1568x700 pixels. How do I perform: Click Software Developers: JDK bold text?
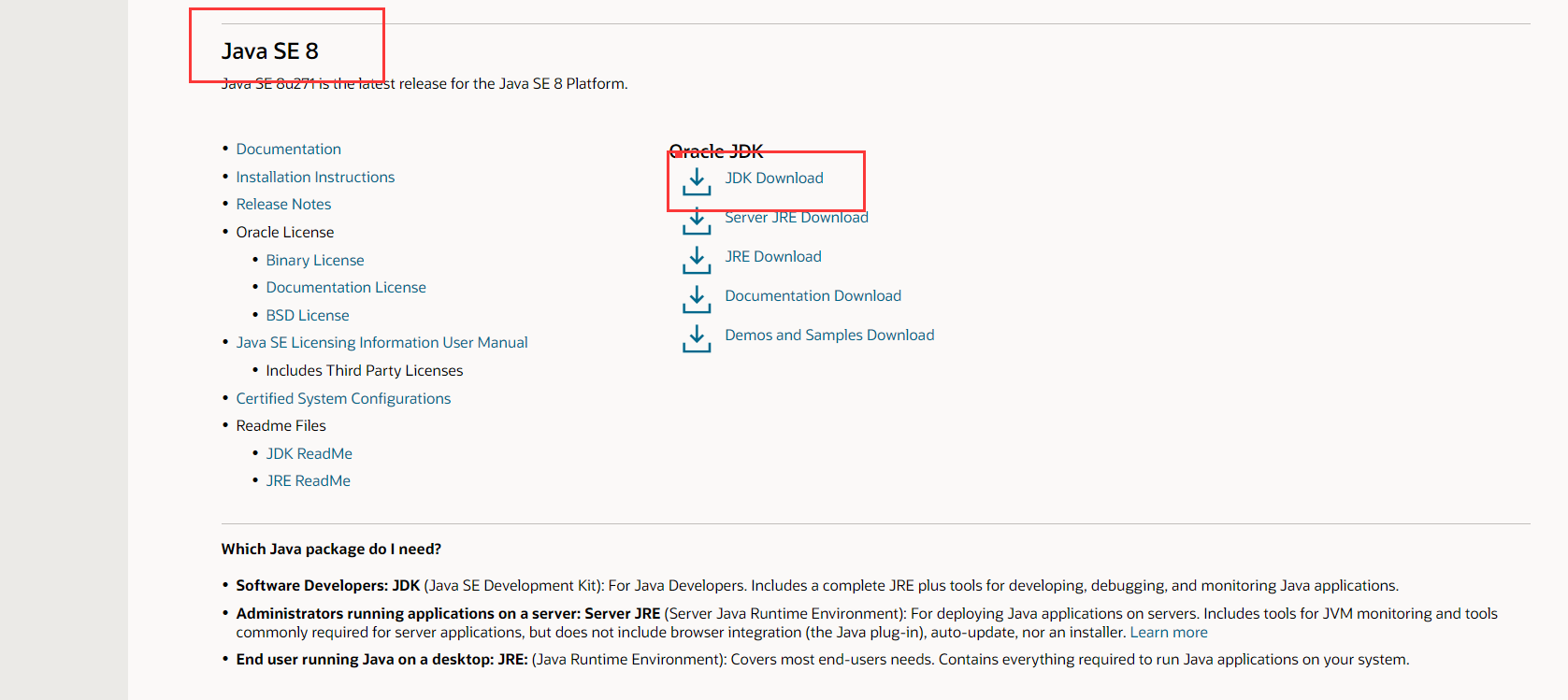328,585
